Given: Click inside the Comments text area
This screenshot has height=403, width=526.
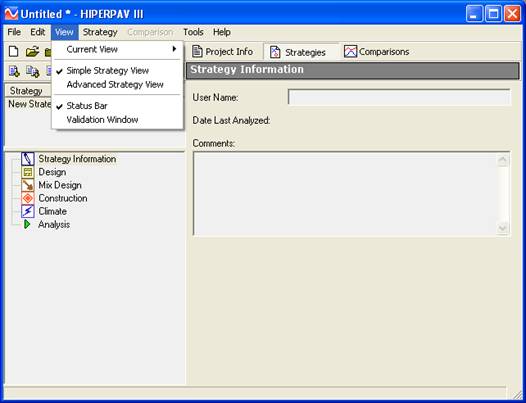Looking at the screenshot, I should click(x=345, y=194).
